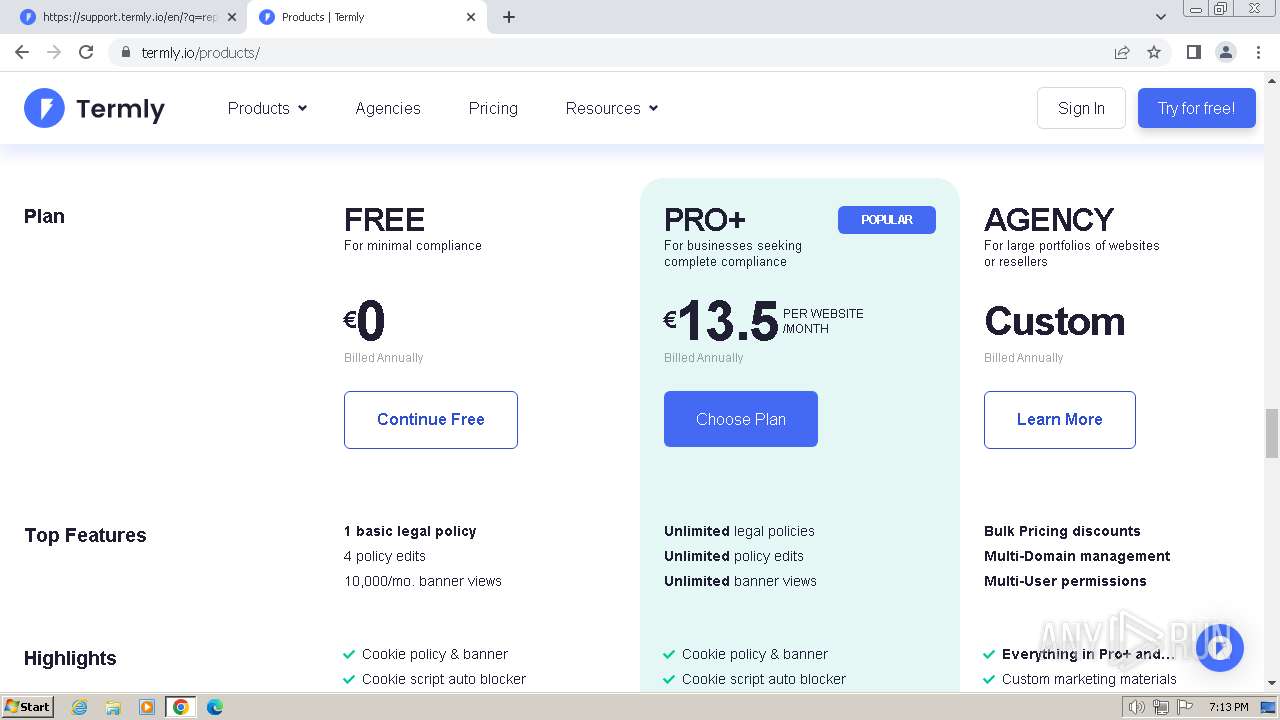Screen dimensions: 1280x720
Task: Click Choose Plan under PRO+
Action: point(741,419)
